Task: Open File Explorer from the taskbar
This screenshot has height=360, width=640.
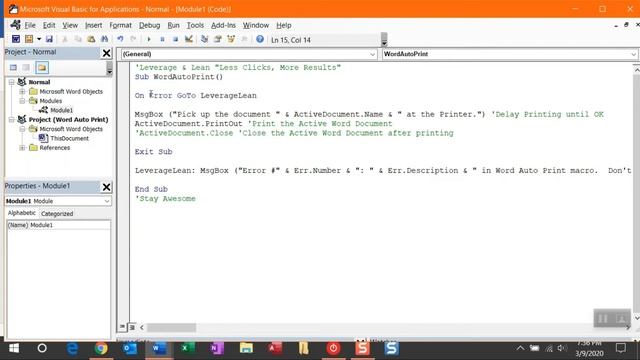Action: click(x=246, y=348)
